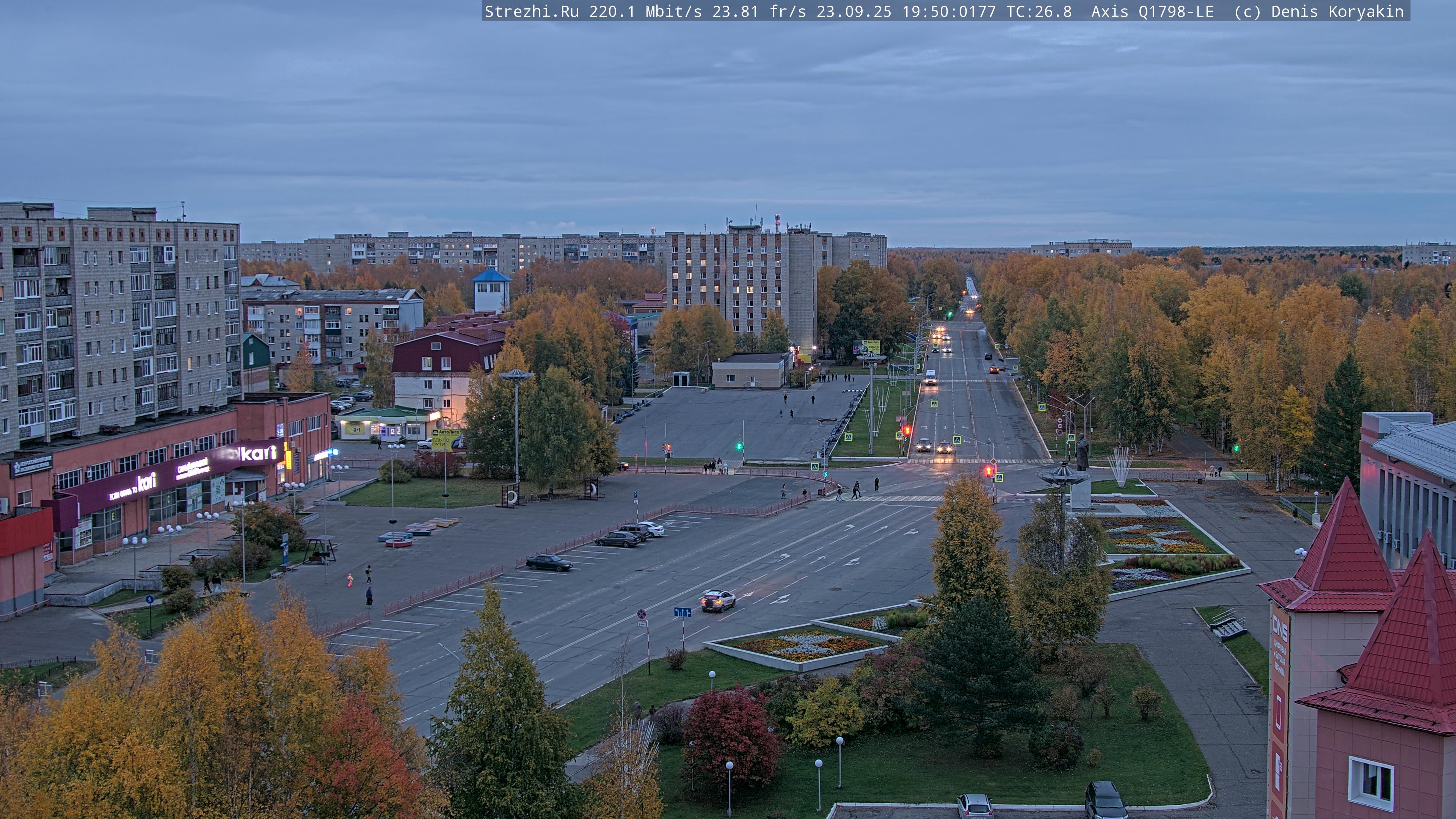
Task: Click the covered swing bench on plaza
Action: (x=319, y=549)
